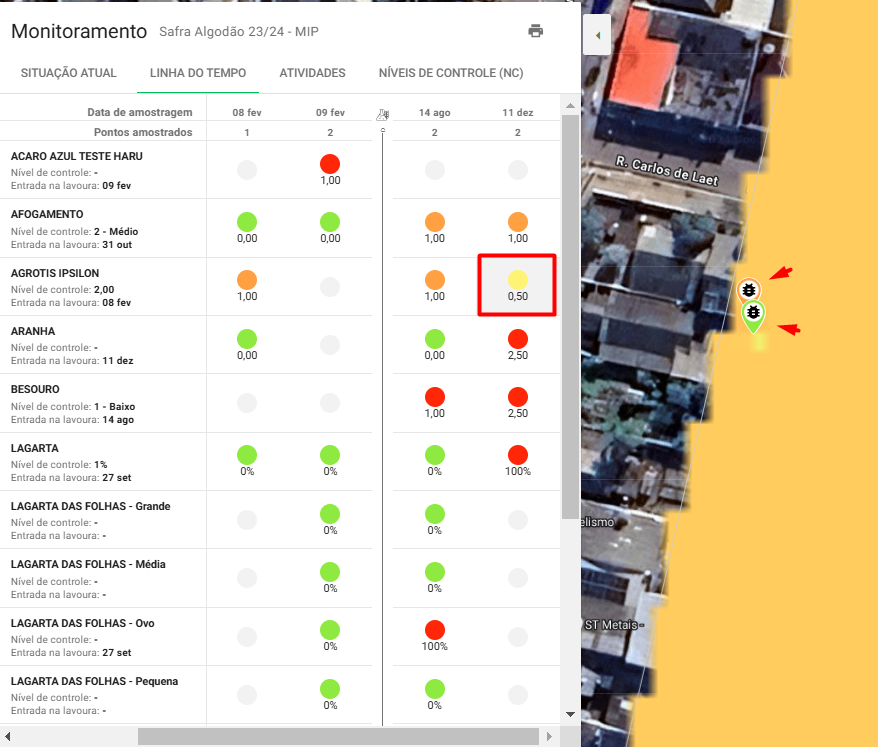Image resolution: width=878 pixels, height=747 pixels.
Task: Click the red 1,00 indicator for Acaro Azul
Action: 330,164
